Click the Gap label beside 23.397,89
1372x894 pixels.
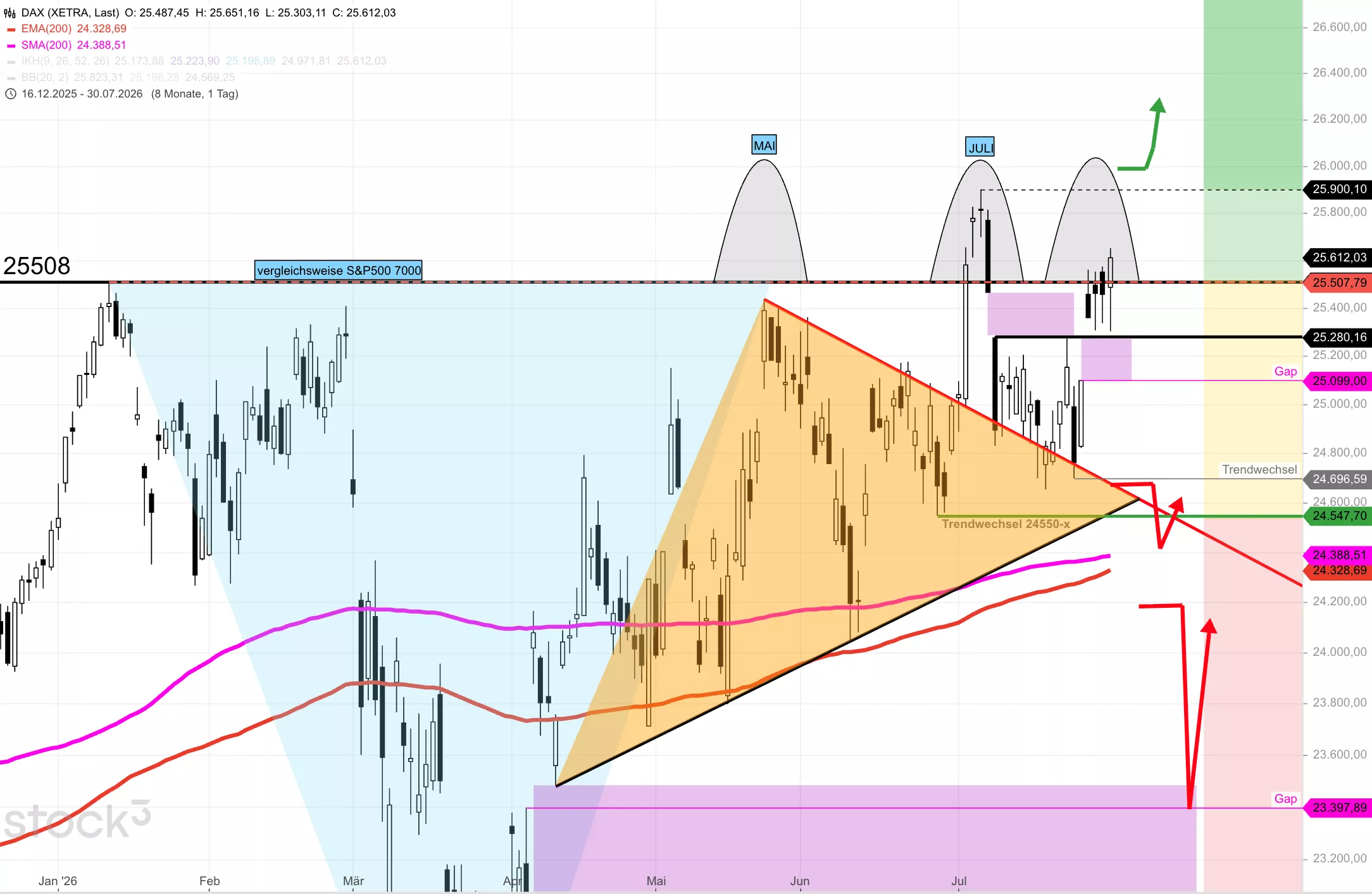coord(1285,799)
